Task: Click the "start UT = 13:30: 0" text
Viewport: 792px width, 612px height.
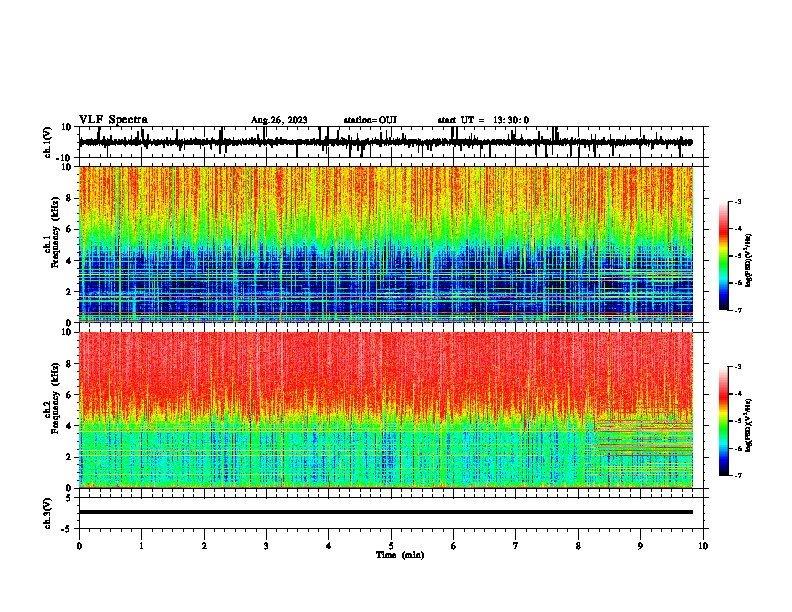Action: click(x=483, y=120)
